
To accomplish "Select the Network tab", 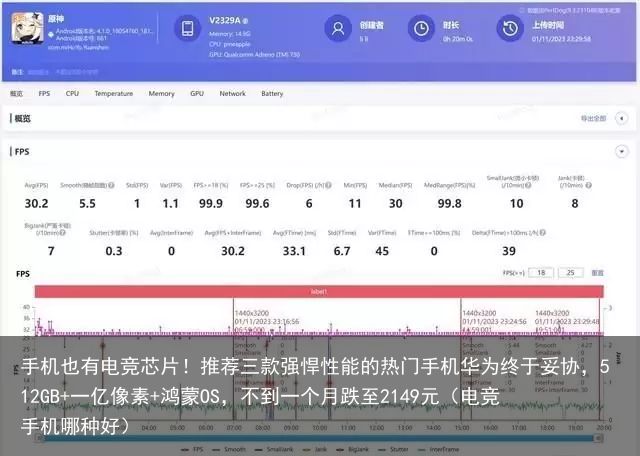I will coord(233,93).
